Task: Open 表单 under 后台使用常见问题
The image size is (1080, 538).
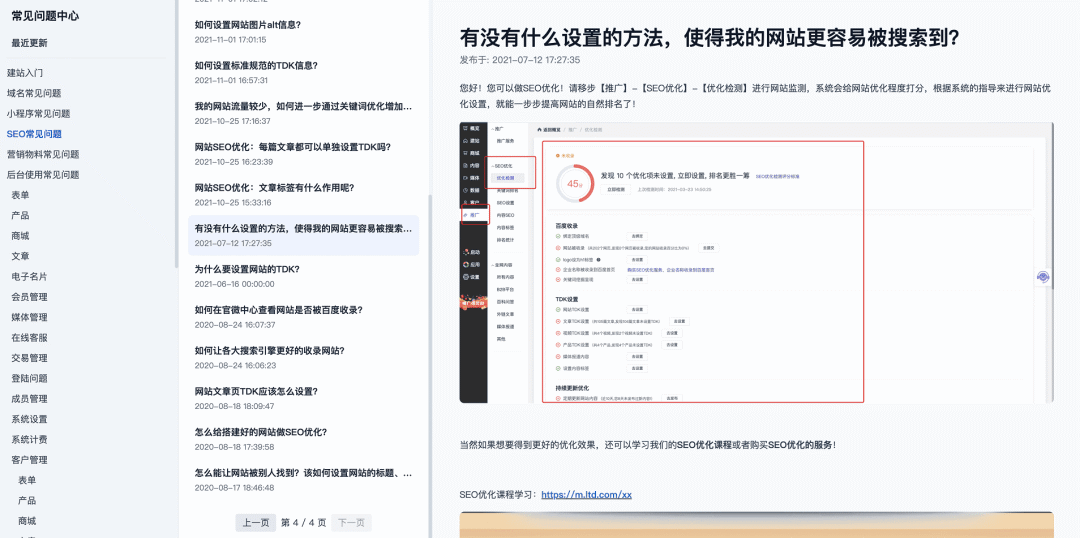Action: (21, 195)
